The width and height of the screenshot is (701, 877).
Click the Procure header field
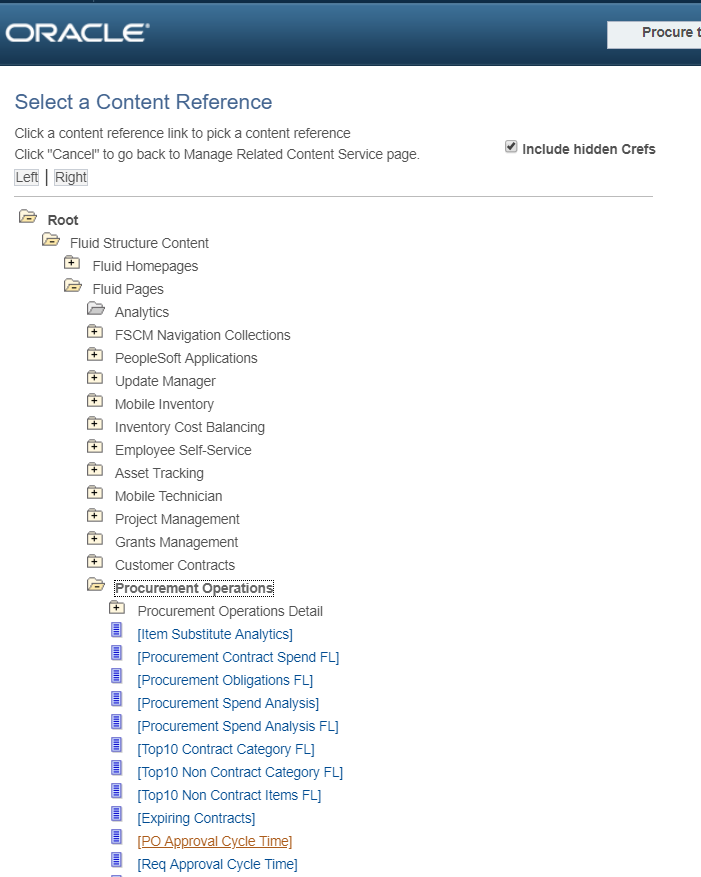[x=654, y=35]
